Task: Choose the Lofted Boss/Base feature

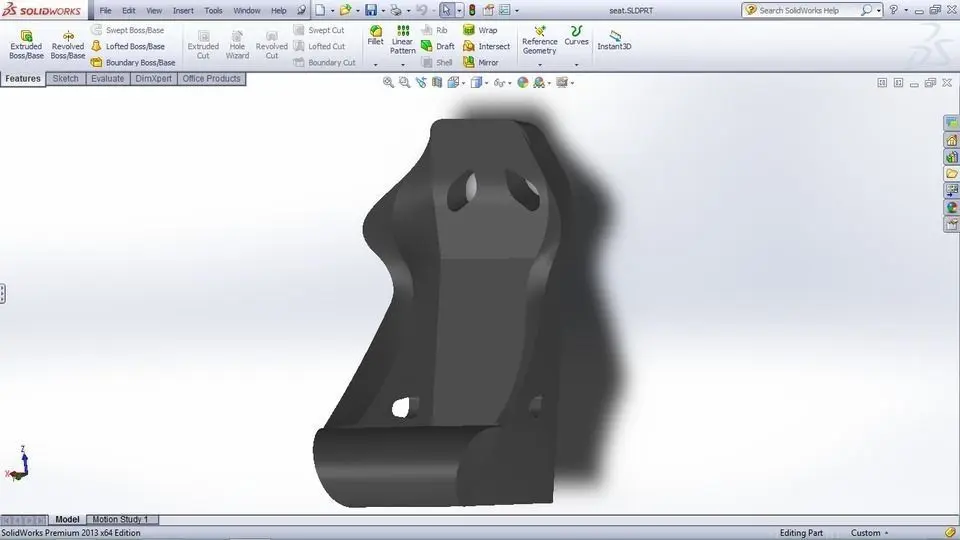Action: [x=128, y=46]
